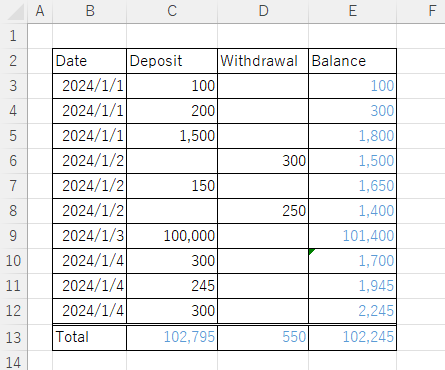The image size is (445, 370).
Task: Select total balance 102,245
Action: click(x=353, y=337)
